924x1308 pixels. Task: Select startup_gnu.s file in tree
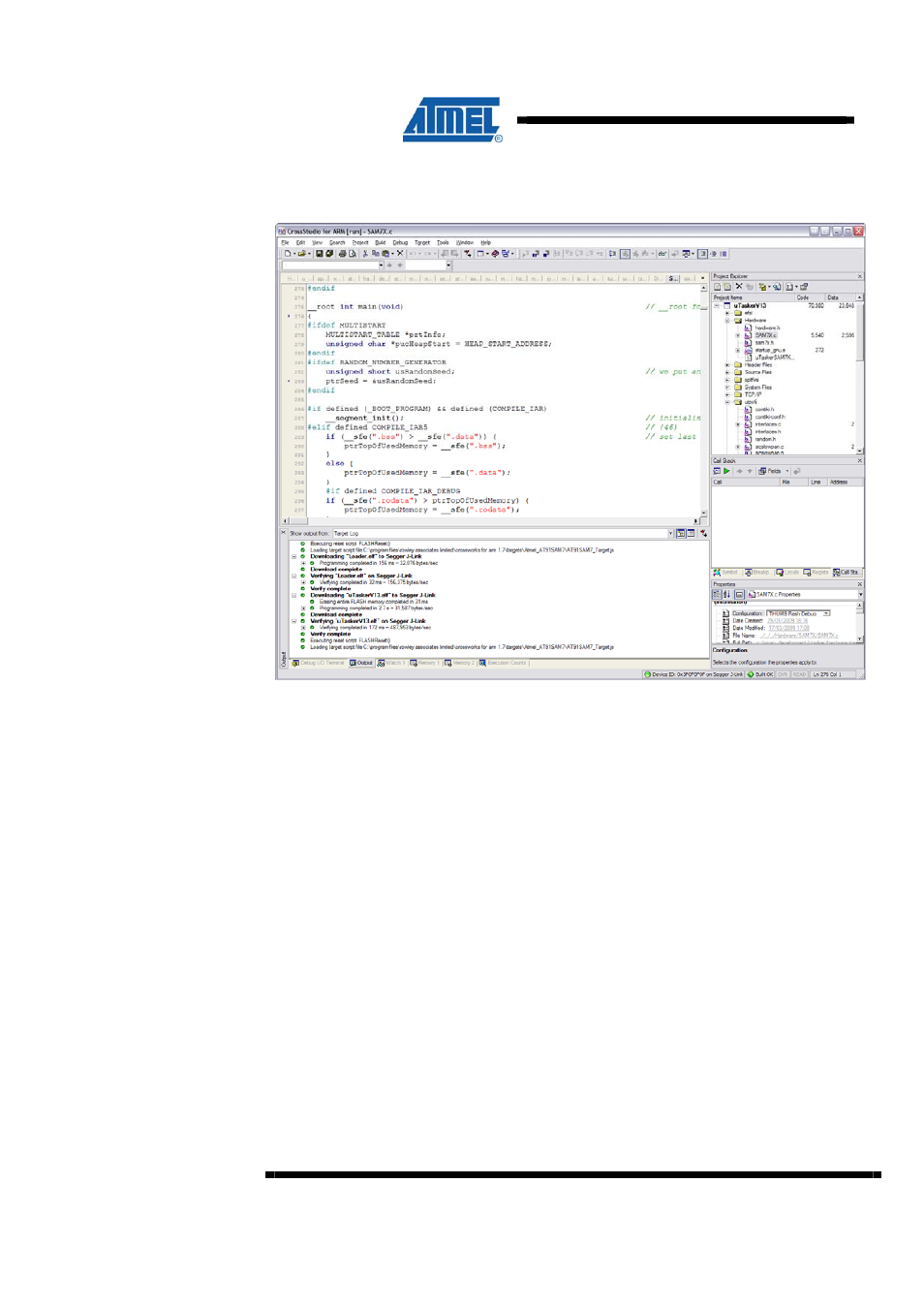(x=770, y=351)
